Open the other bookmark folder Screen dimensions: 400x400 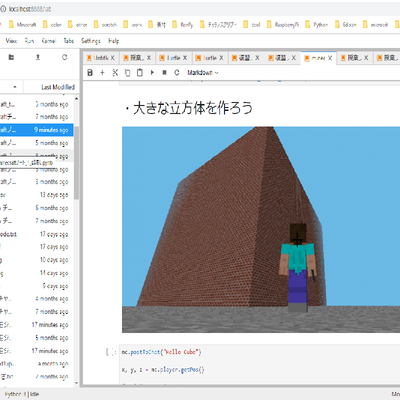click(x=77, y=25)
